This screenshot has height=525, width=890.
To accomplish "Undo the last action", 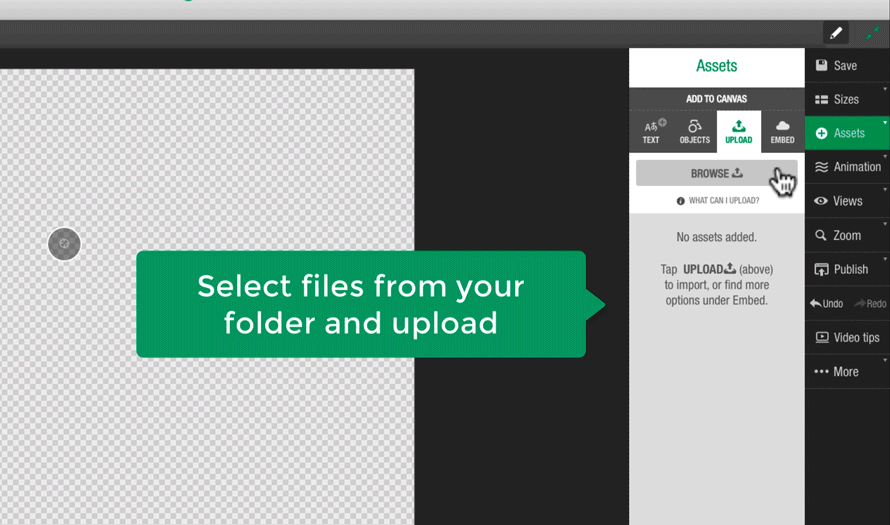I will tap(826, 304).
